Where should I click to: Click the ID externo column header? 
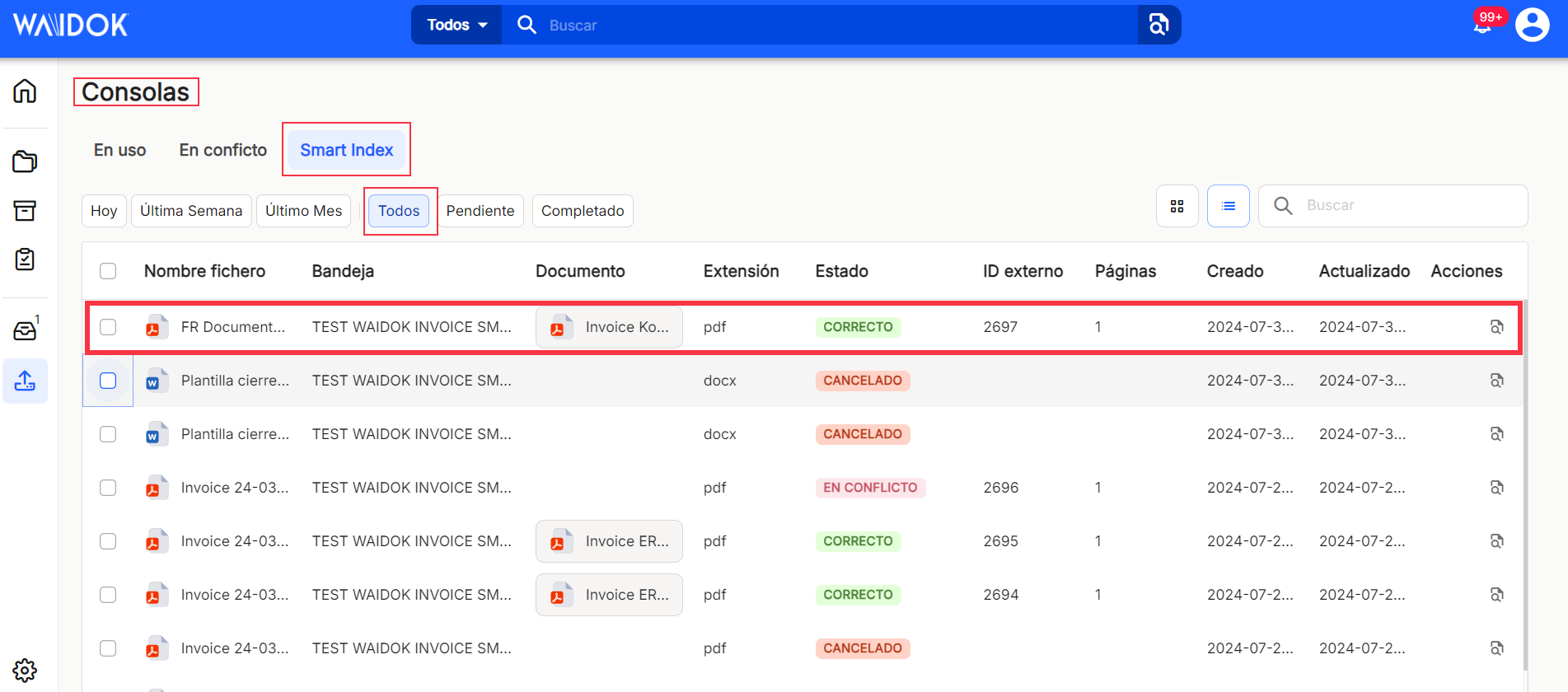tap(1023, 271)
